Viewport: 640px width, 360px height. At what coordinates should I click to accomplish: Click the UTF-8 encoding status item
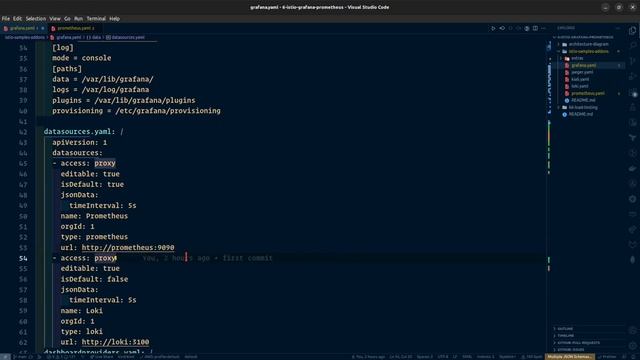pos(443,356)
